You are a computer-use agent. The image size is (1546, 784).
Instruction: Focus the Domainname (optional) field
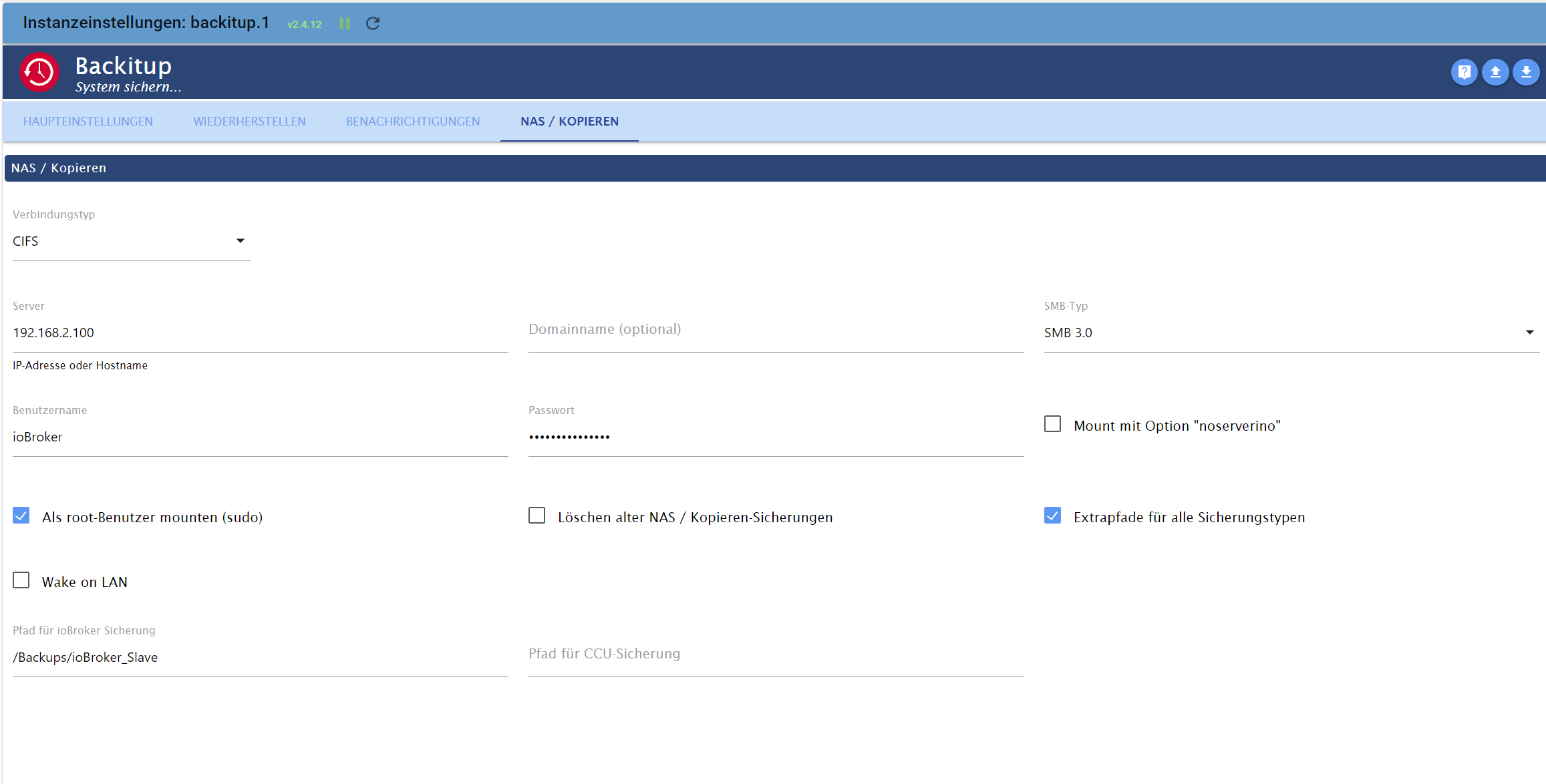tap(775, 333)
